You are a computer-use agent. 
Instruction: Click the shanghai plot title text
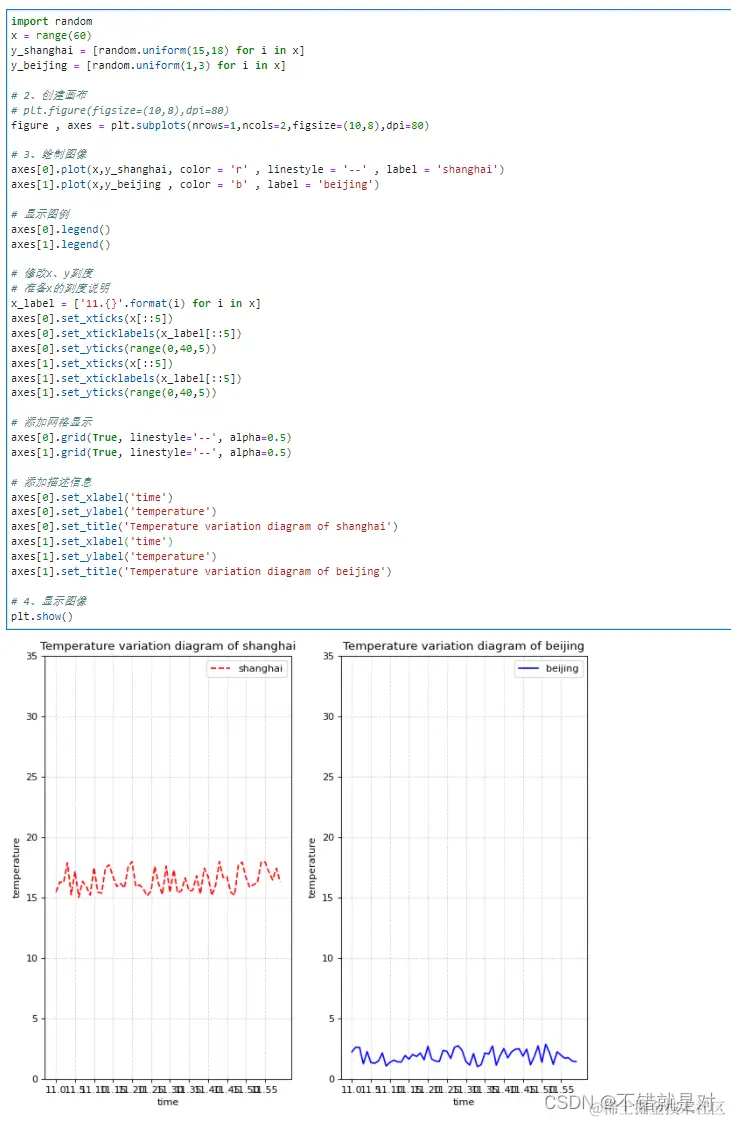[x=168, y=646]
